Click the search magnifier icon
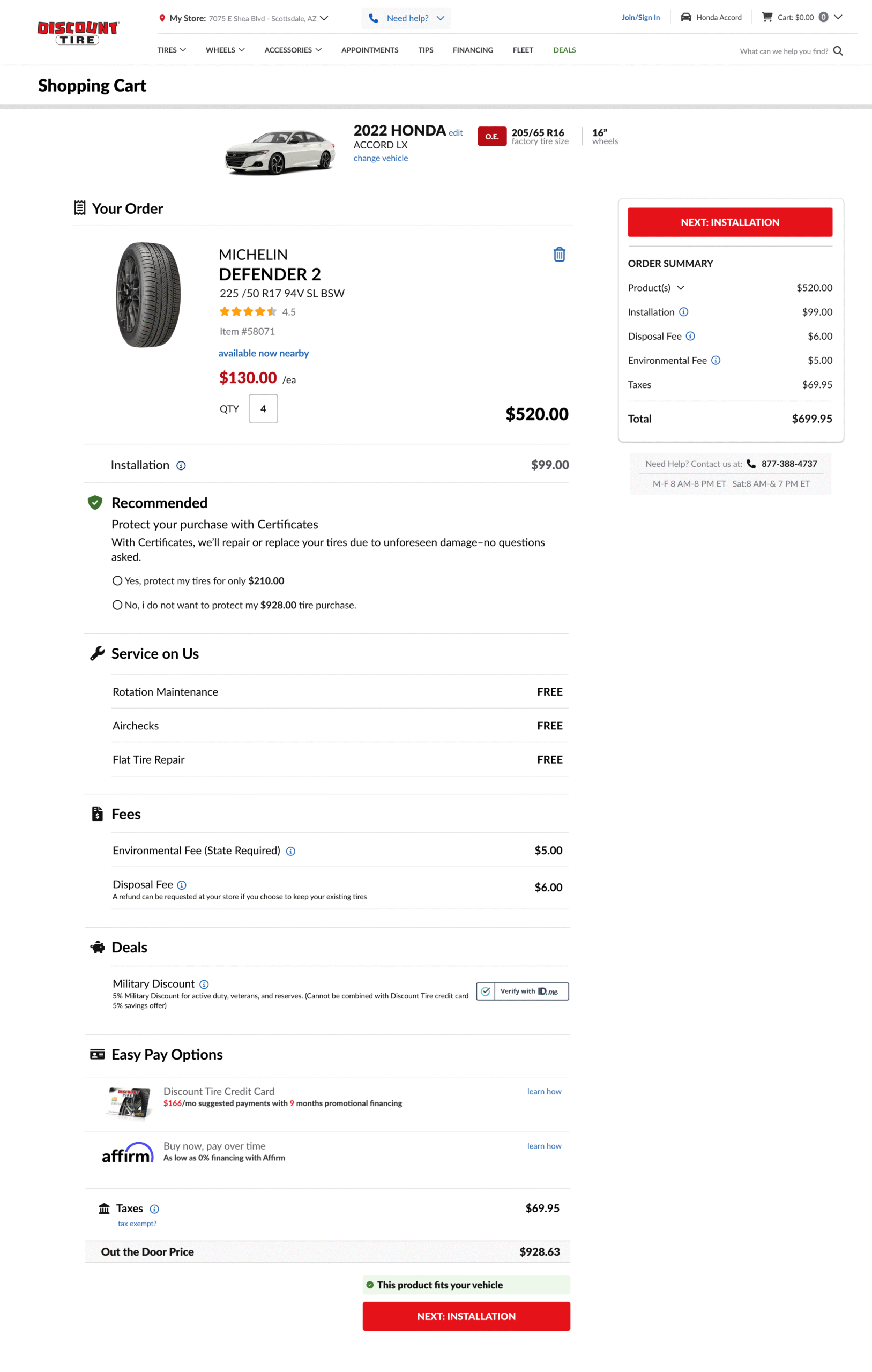 (838, 51)
